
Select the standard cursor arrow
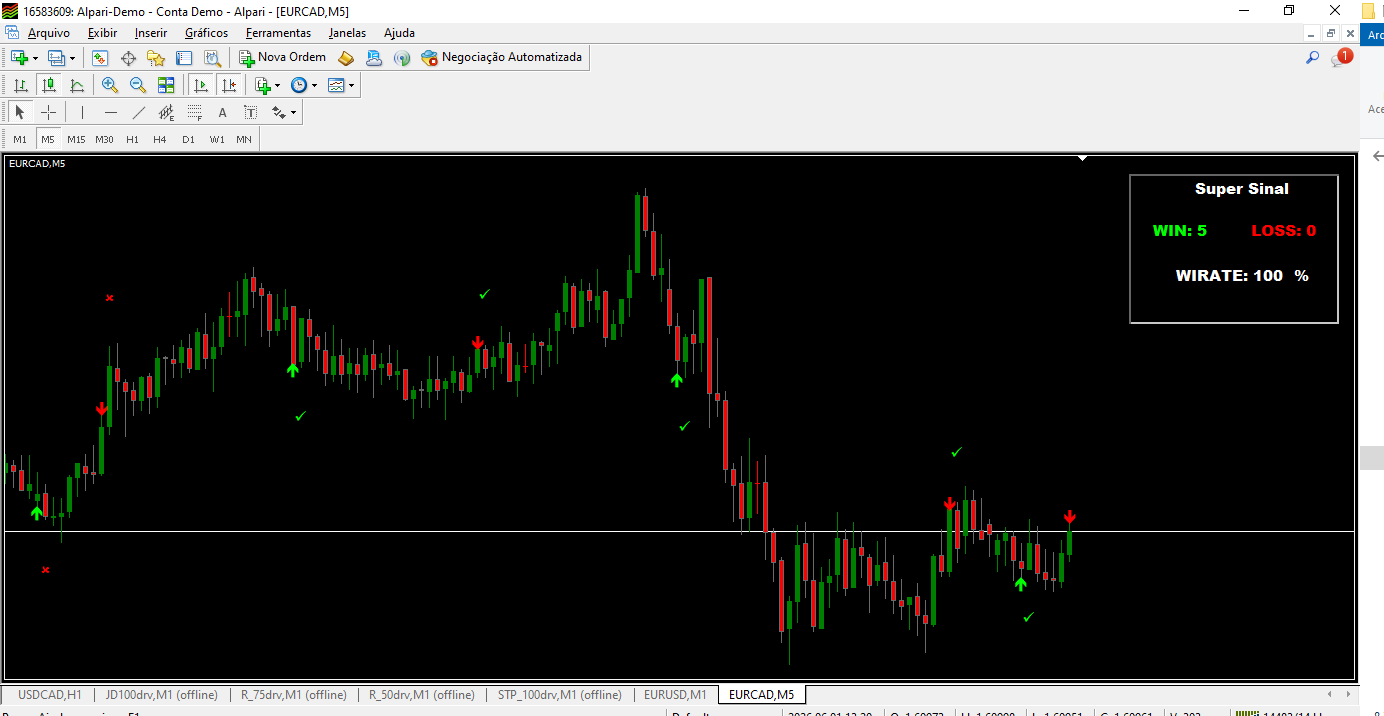pyautogui.click(x=20, y=112)
